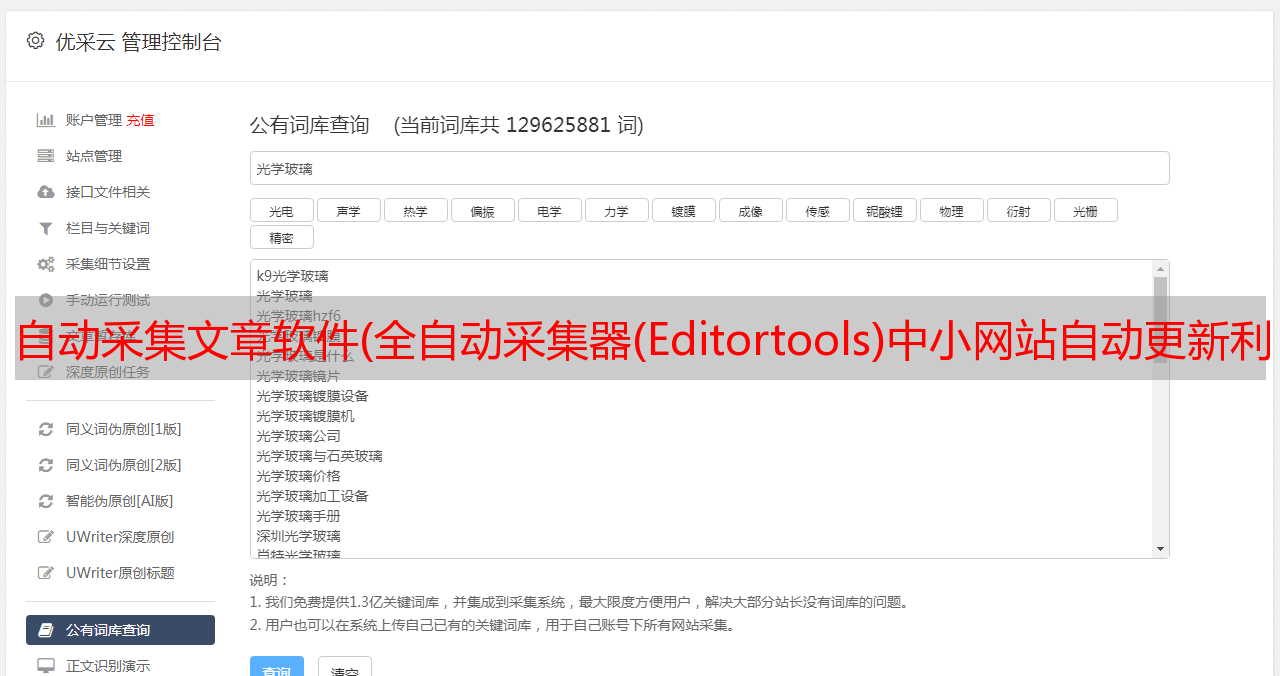Click the 清空 clear button
The image size is (1280, 676).
344,668
